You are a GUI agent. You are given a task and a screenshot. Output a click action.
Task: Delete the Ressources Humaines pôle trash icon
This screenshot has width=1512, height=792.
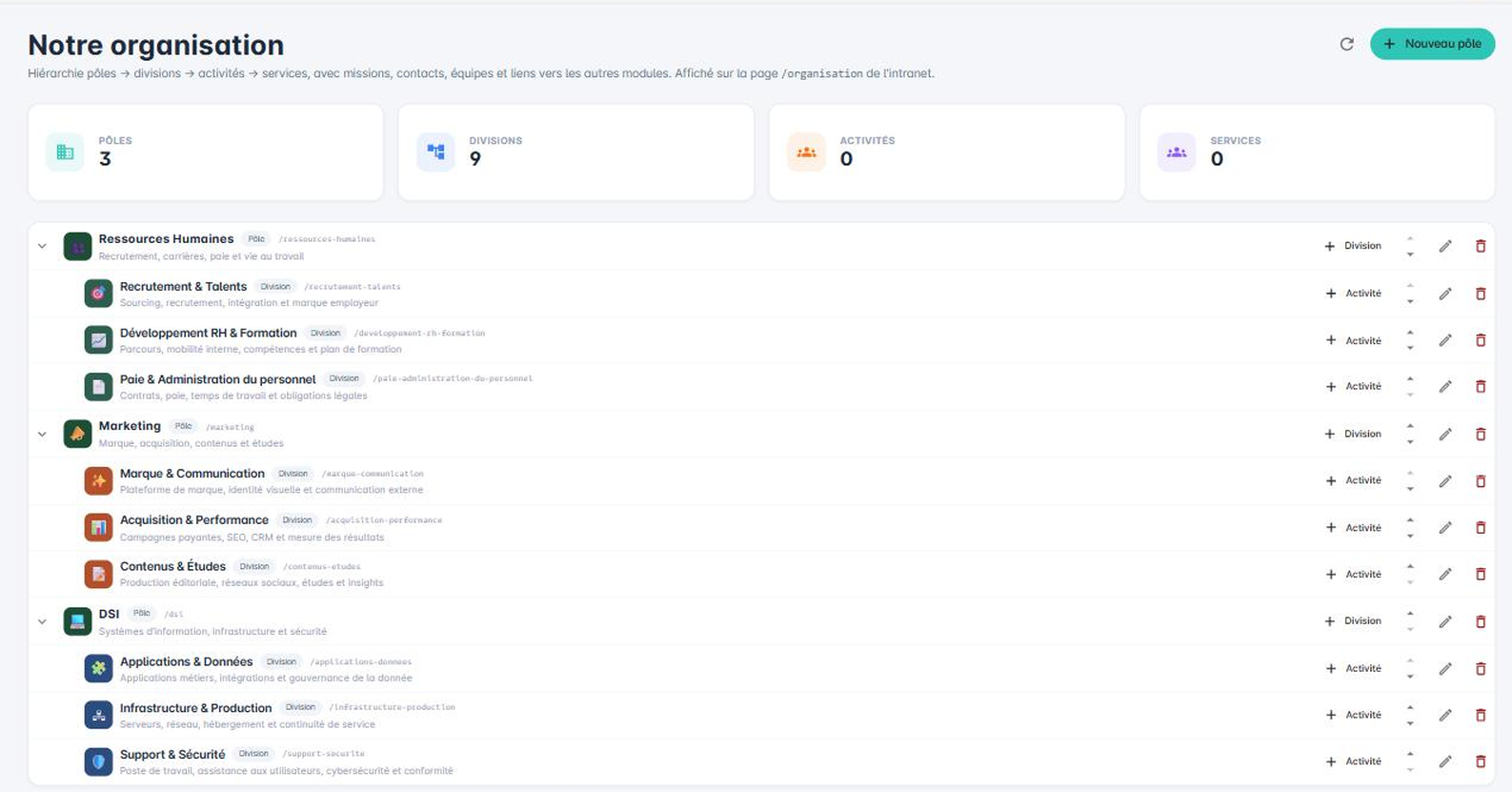tap(1481, 246)
